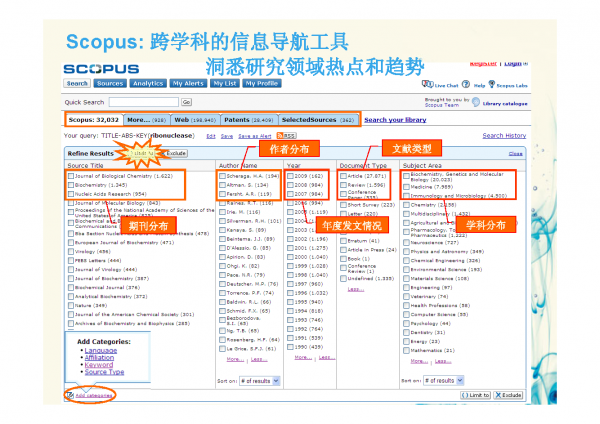Image resolution: width=600 pixels, height=424 pixels.
Task: Tick the Mathematics subject area checkbox
Action: tap(406, 351)
